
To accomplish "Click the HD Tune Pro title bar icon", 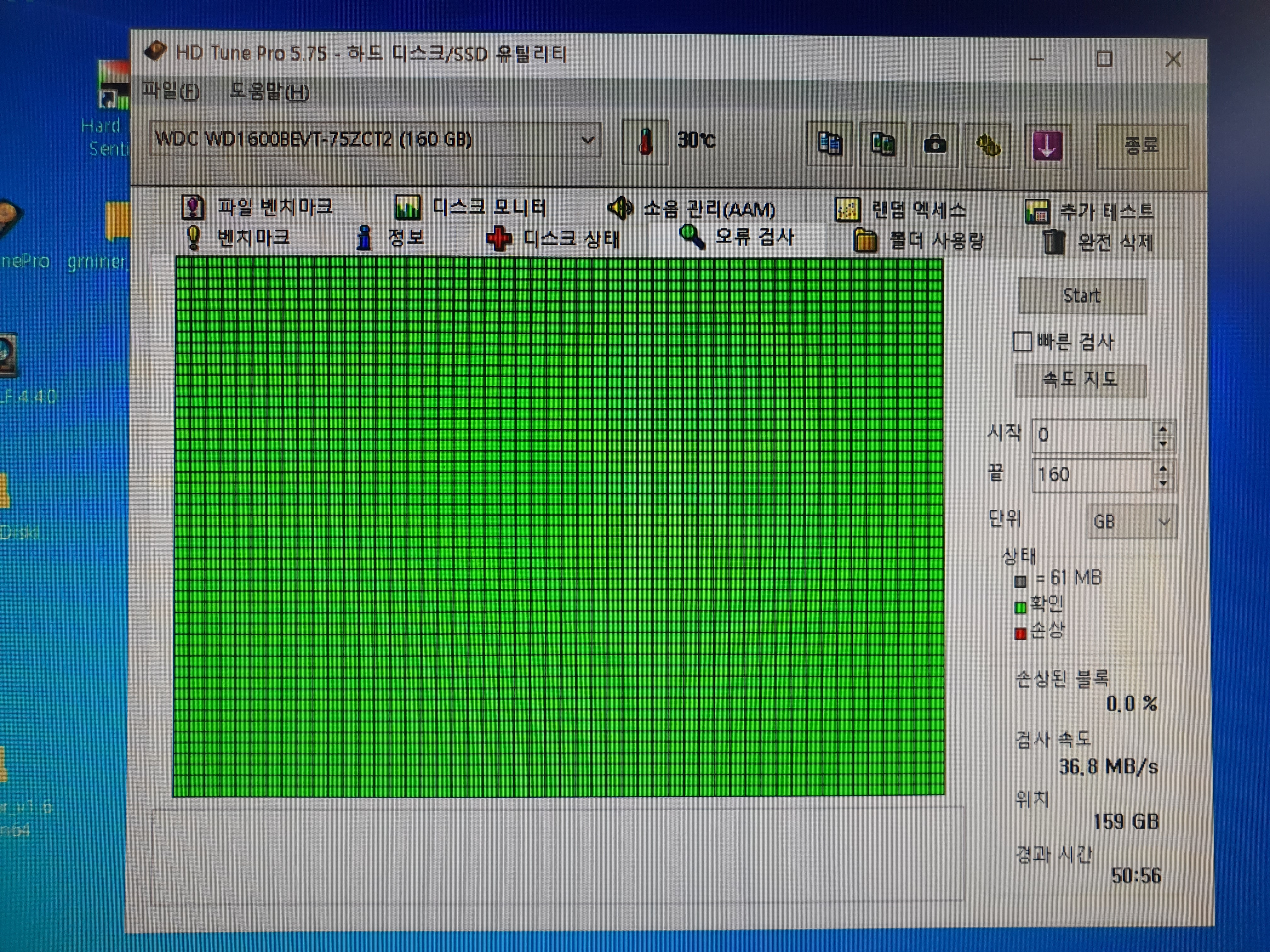I will click(x=155, y=52).
